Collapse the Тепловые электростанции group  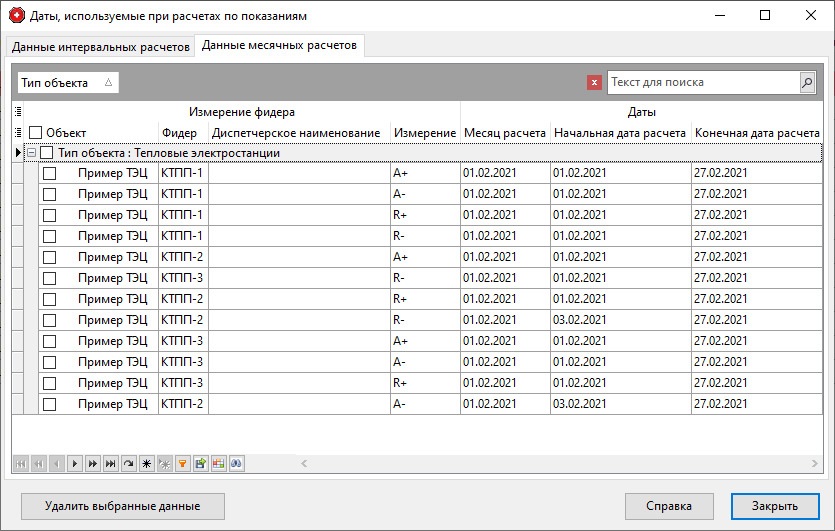coord(31,153)
